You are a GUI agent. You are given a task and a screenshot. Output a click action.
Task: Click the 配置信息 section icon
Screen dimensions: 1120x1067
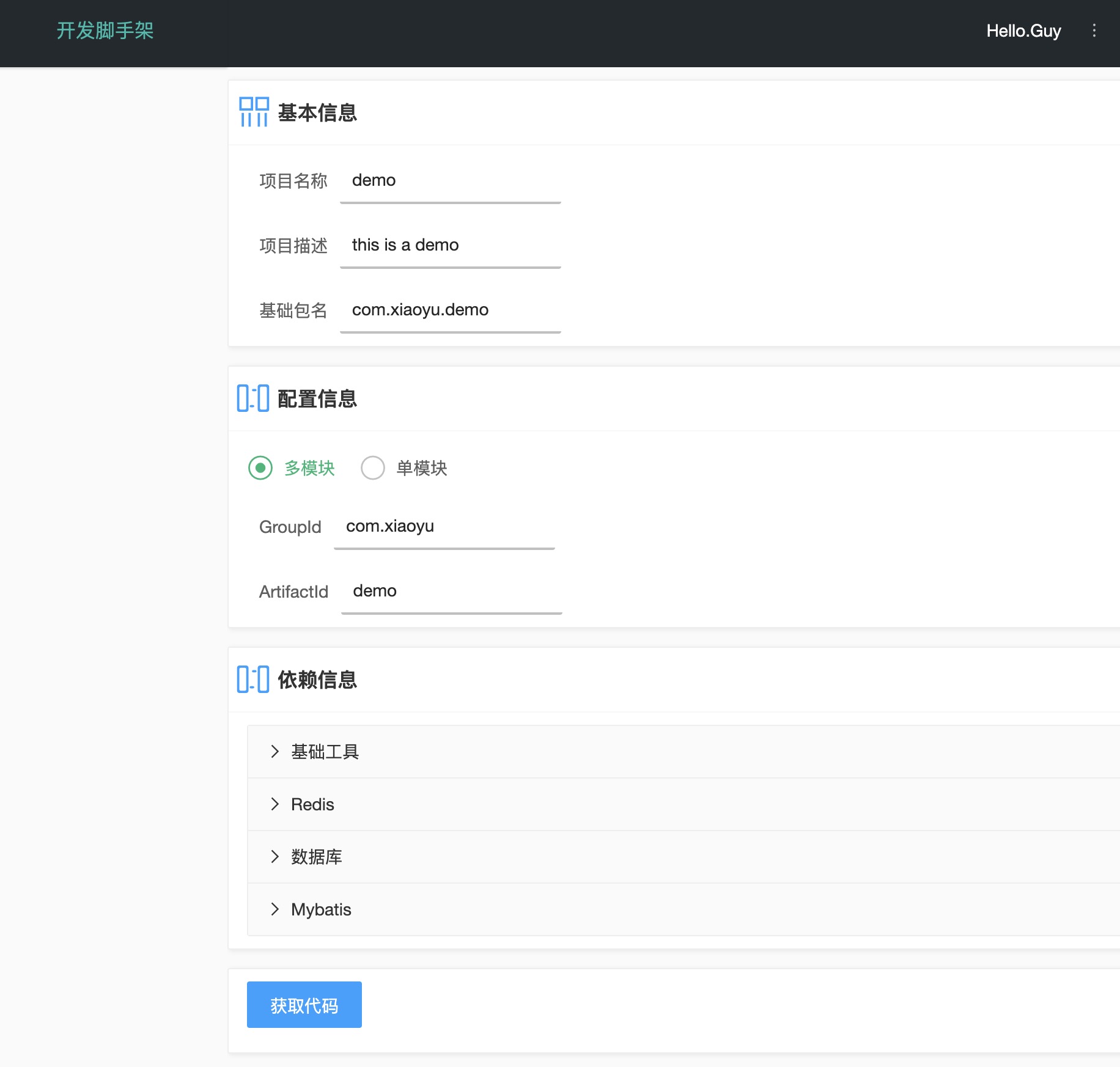253,398
